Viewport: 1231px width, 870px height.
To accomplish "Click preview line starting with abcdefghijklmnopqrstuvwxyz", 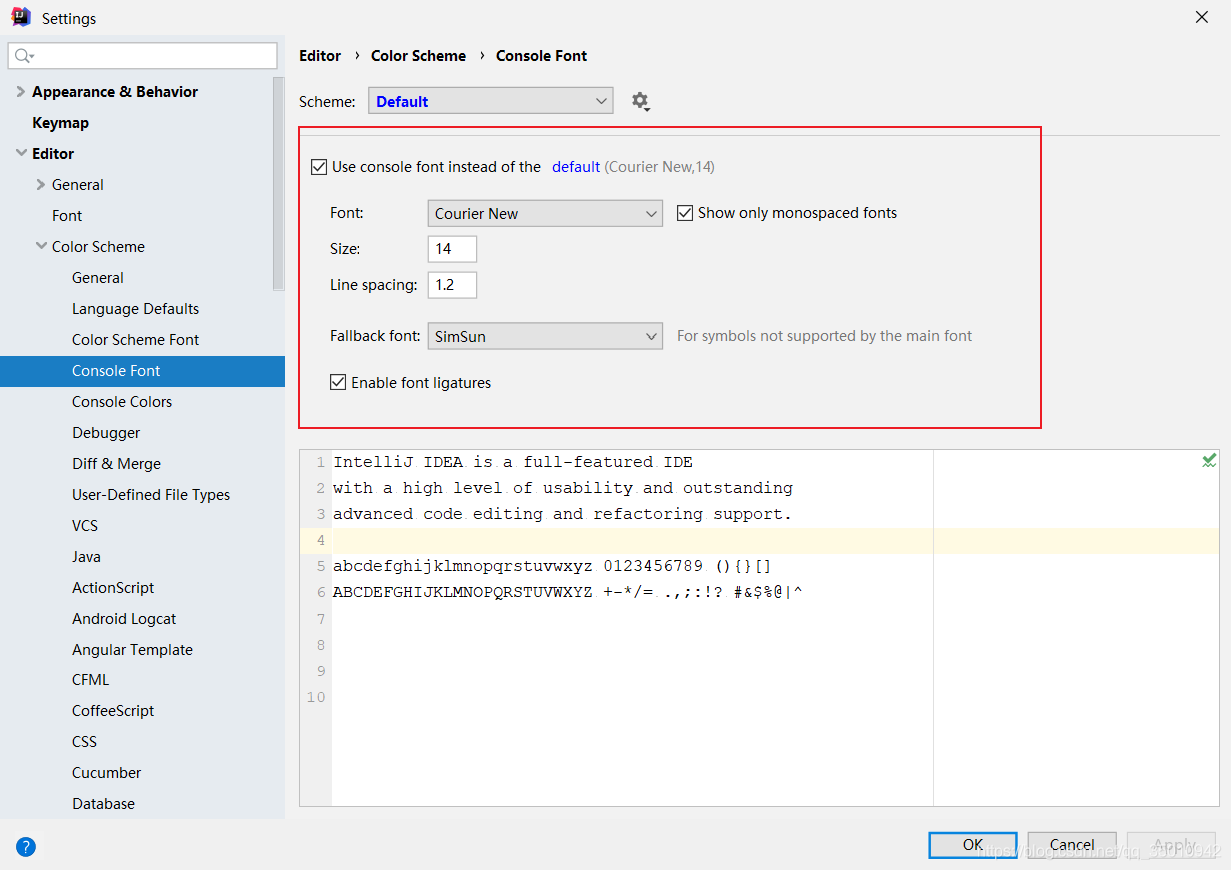I will [x=552, y=566].
